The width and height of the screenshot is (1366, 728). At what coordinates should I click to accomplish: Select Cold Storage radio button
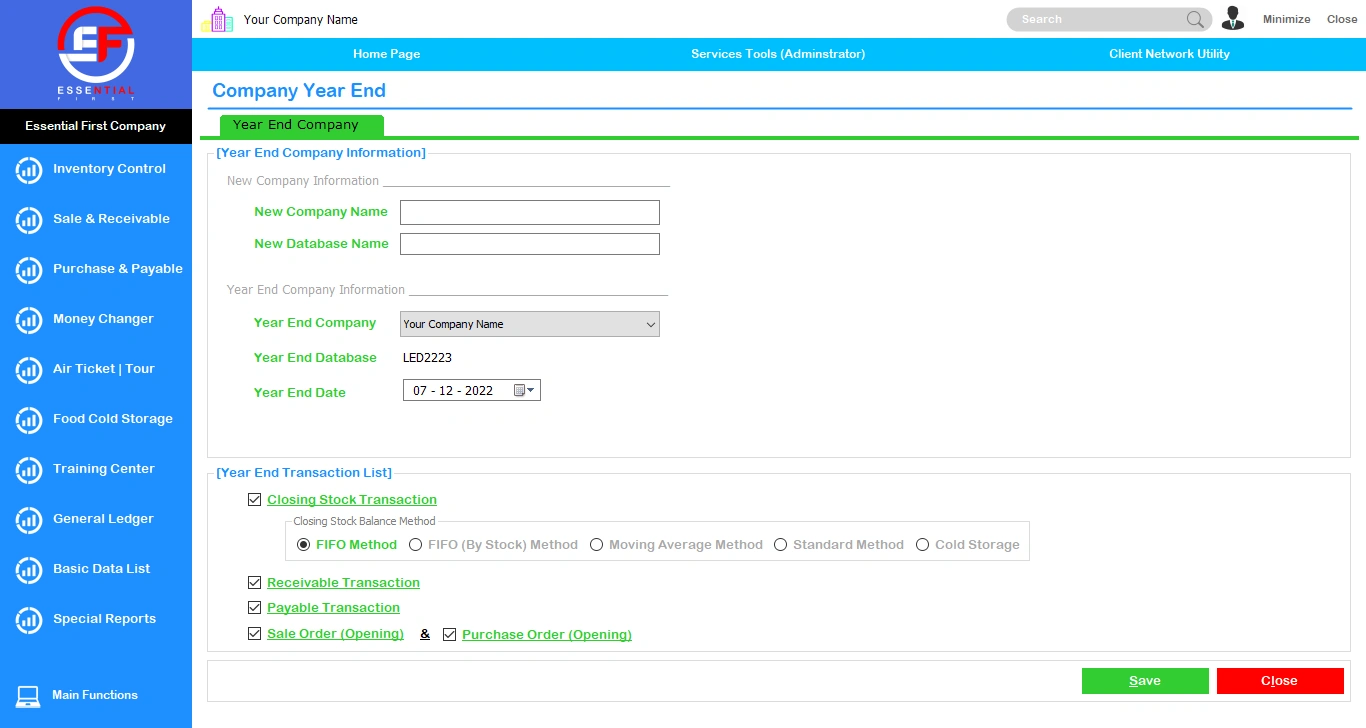coord(923,545)
